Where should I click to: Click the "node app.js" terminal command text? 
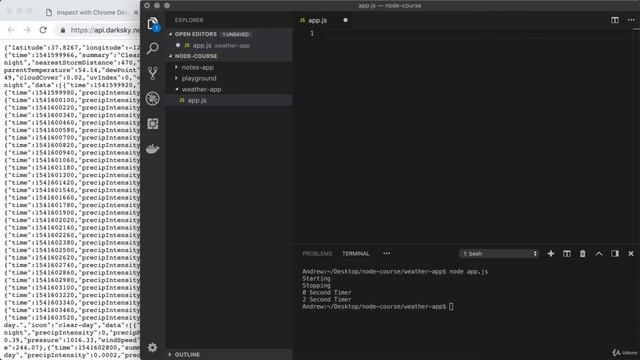[469, 271]
